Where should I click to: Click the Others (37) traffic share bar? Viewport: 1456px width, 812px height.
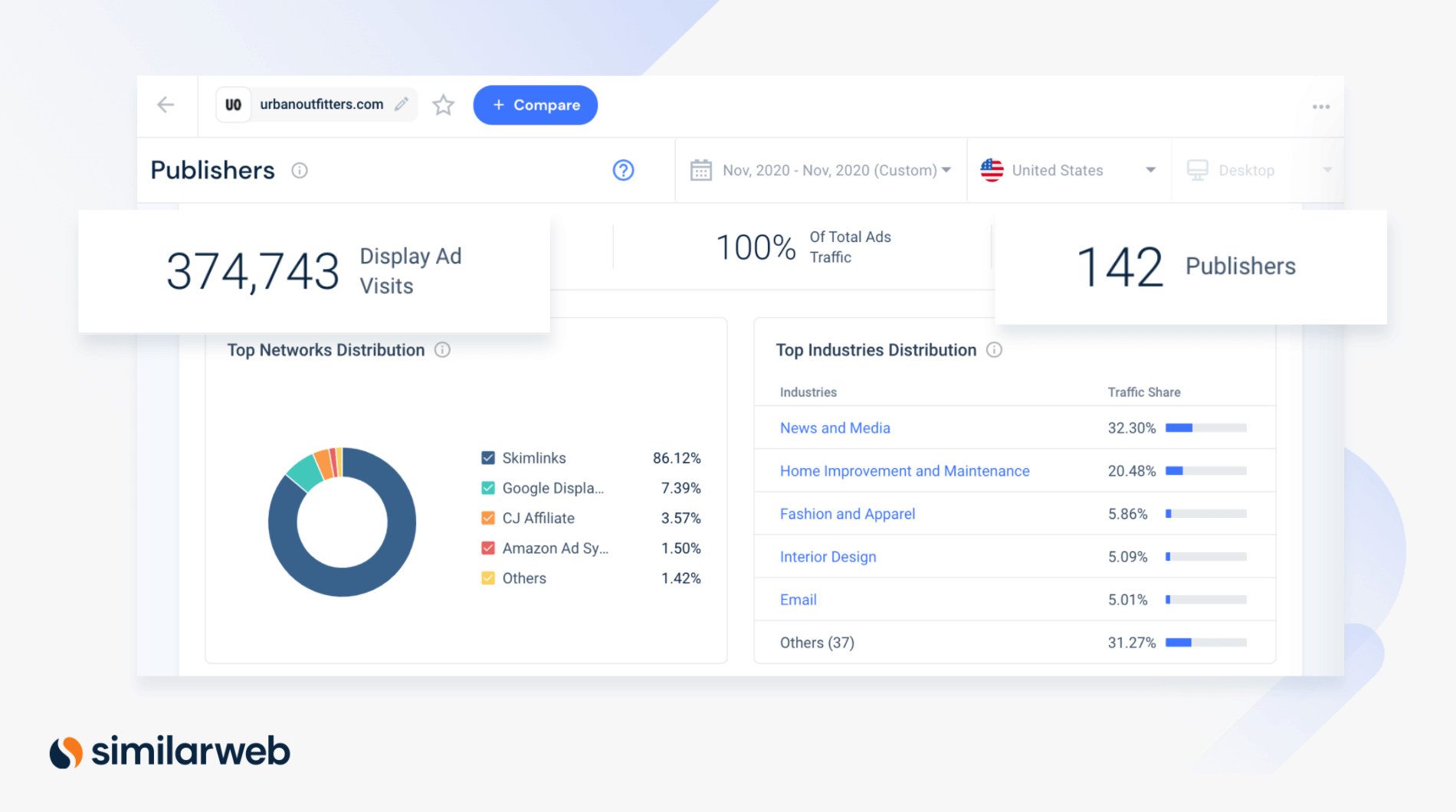pyautogui.click(x=1206, y=643)
